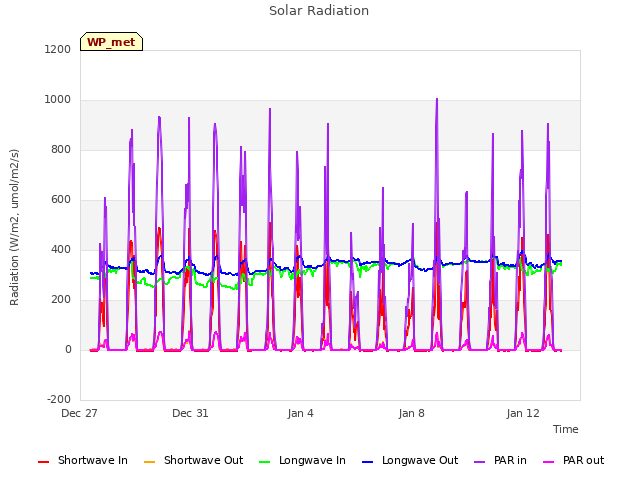Click the Dec 27 axis label
This screenshot has width=640, height=480.
pyautogui.click(x=79, y=413)
